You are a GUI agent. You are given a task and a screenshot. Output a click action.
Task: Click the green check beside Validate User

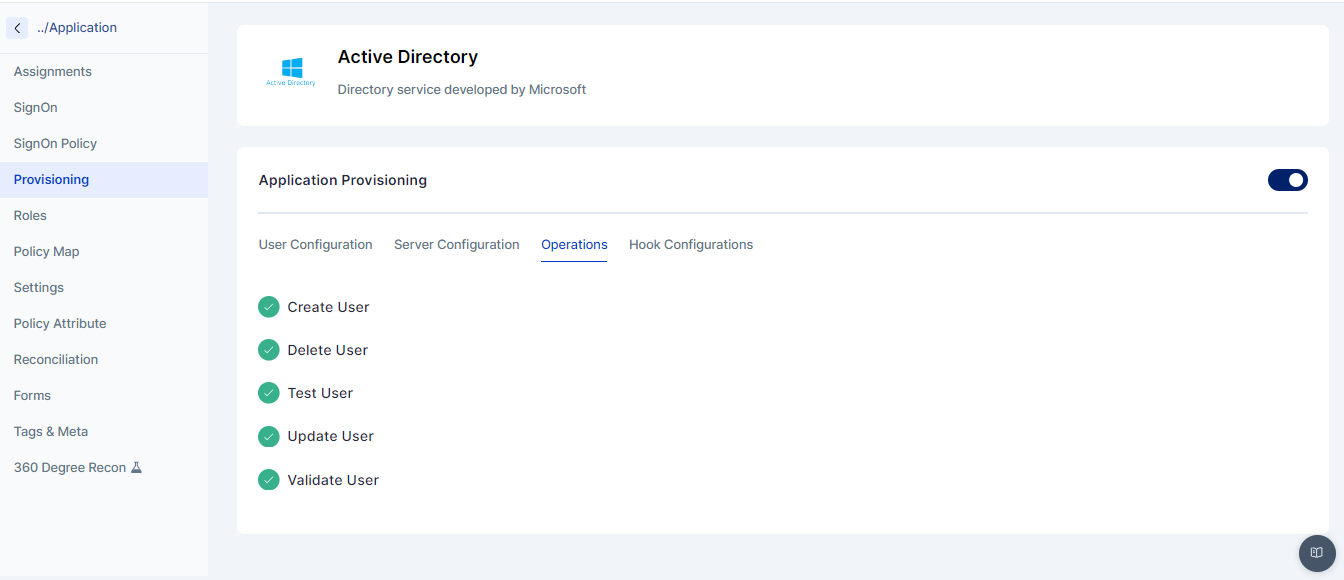click(x=268, y=479)
